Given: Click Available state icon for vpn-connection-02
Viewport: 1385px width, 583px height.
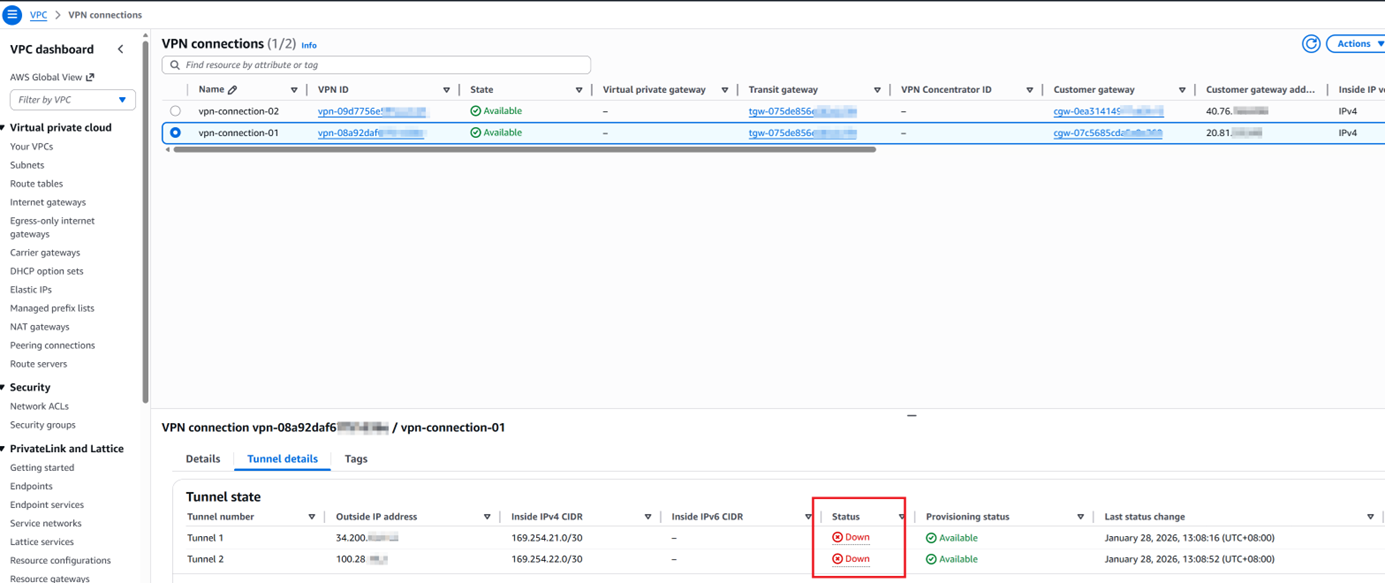Looking at the screenshot, I should 476,111.
